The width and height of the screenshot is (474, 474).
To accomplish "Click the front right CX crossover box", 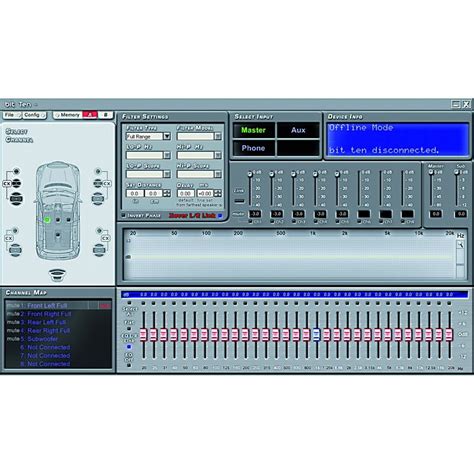I will click(x=107, y=184).
